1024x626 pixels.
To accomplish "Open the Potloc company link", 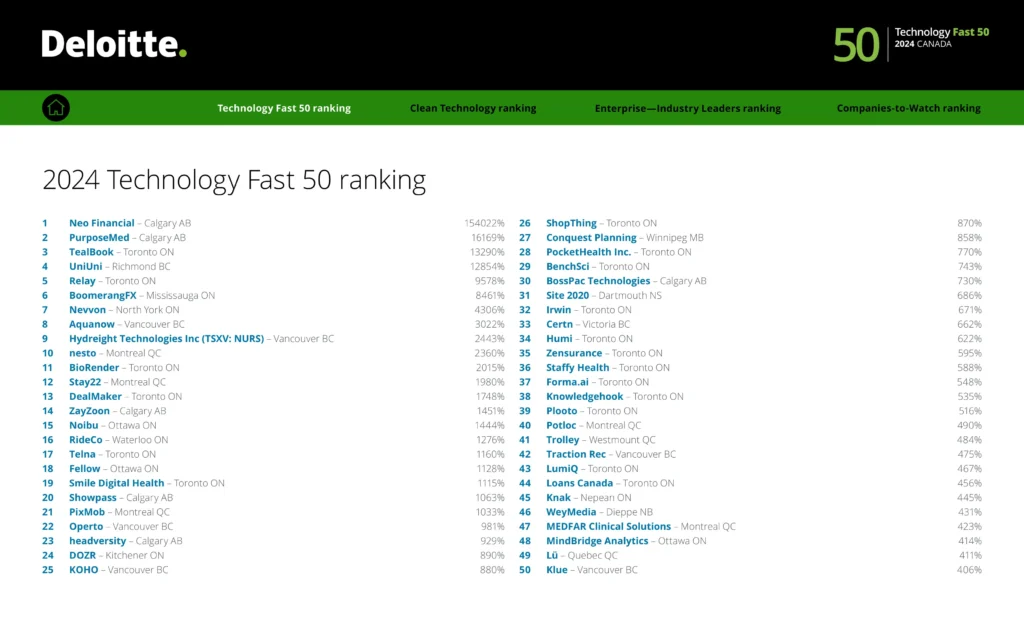I will pyautogui.click(x=561, y=425).
